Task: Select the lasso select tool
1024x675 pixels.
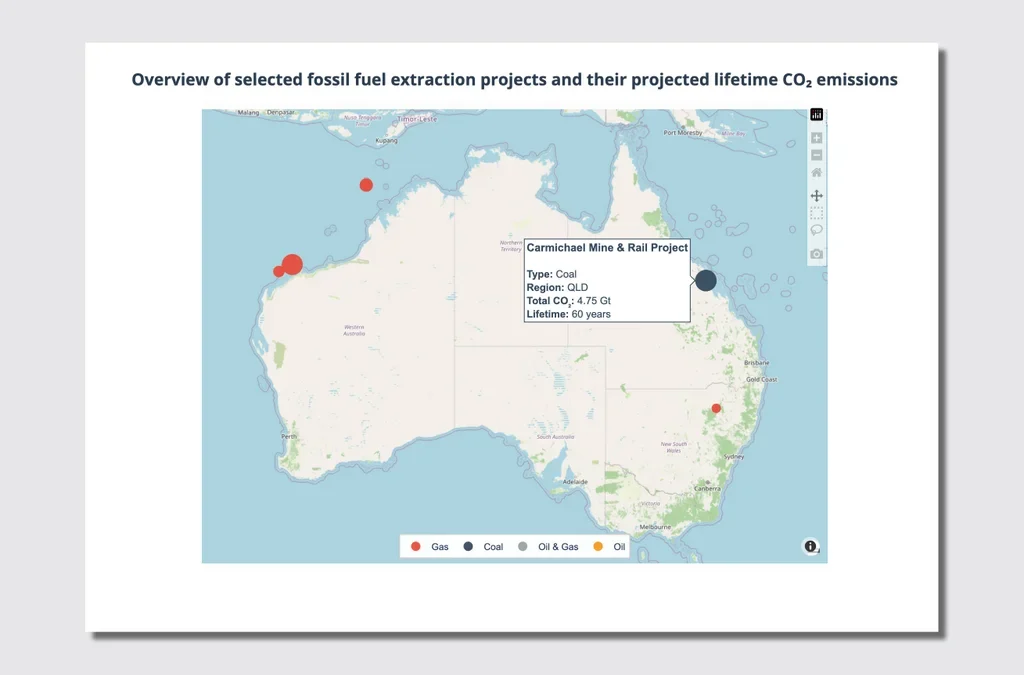Action: [x=816, y=230]
